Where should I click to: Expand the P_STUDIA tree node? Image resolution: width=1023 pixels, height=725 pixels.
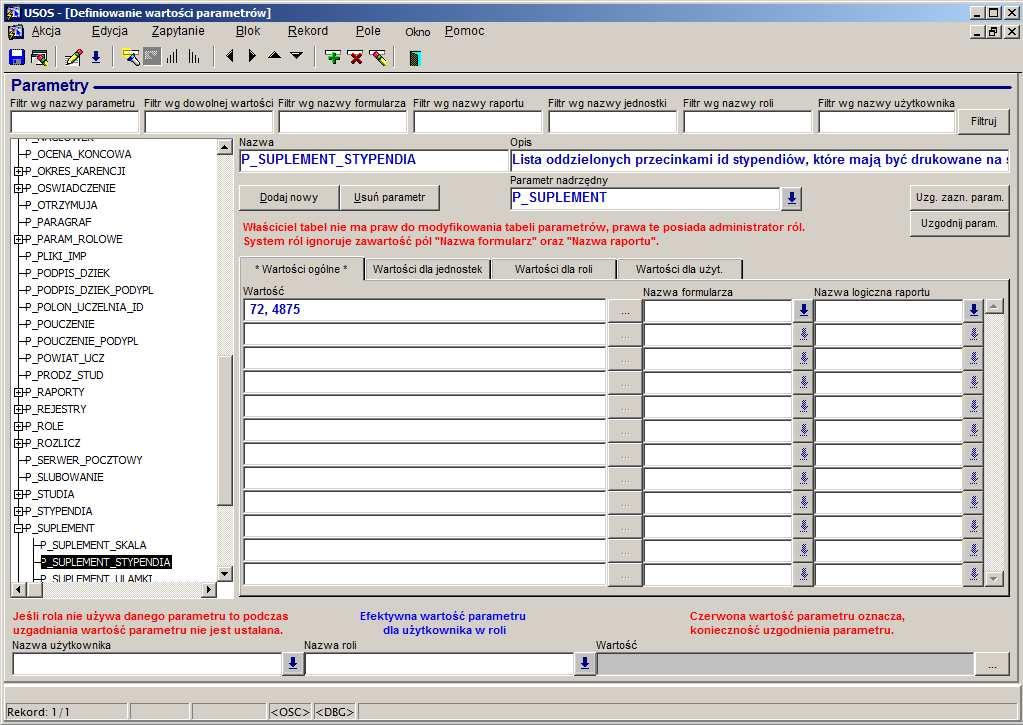point(18,494)
